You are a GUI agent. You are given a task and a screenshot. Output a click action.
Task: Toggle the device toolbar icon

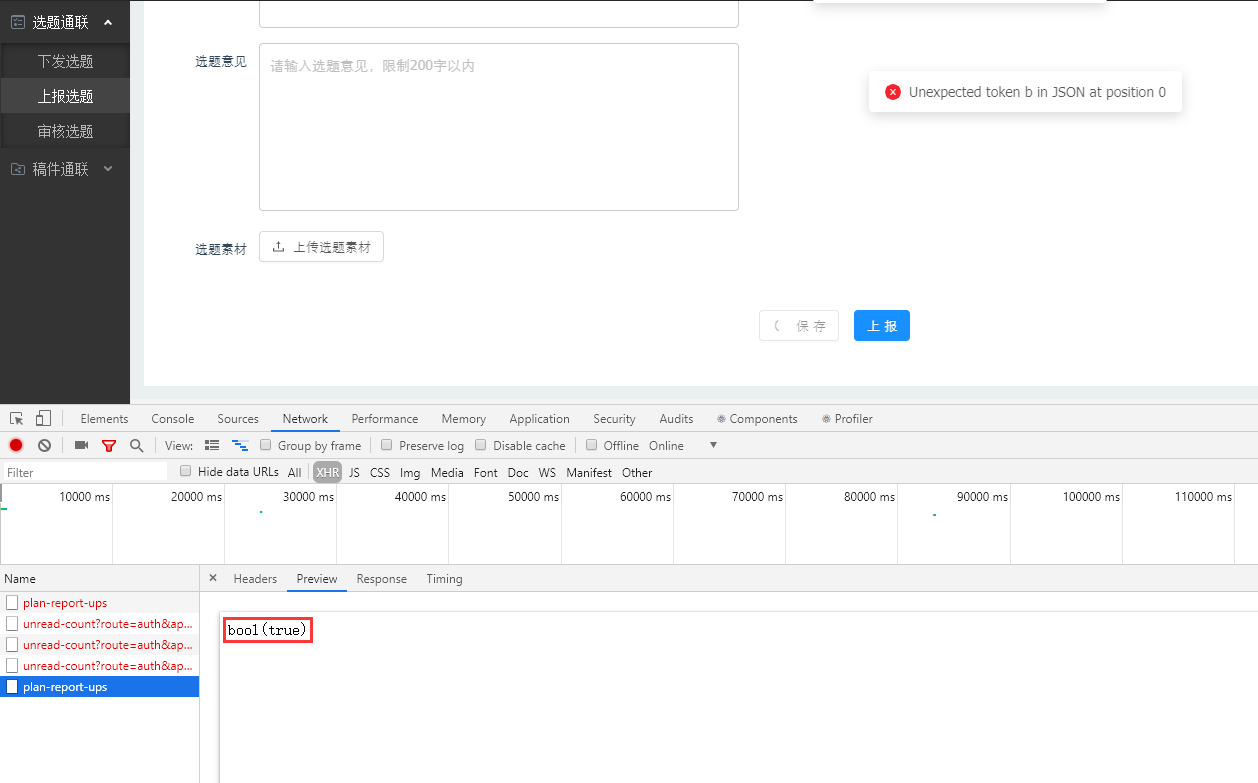43,419
